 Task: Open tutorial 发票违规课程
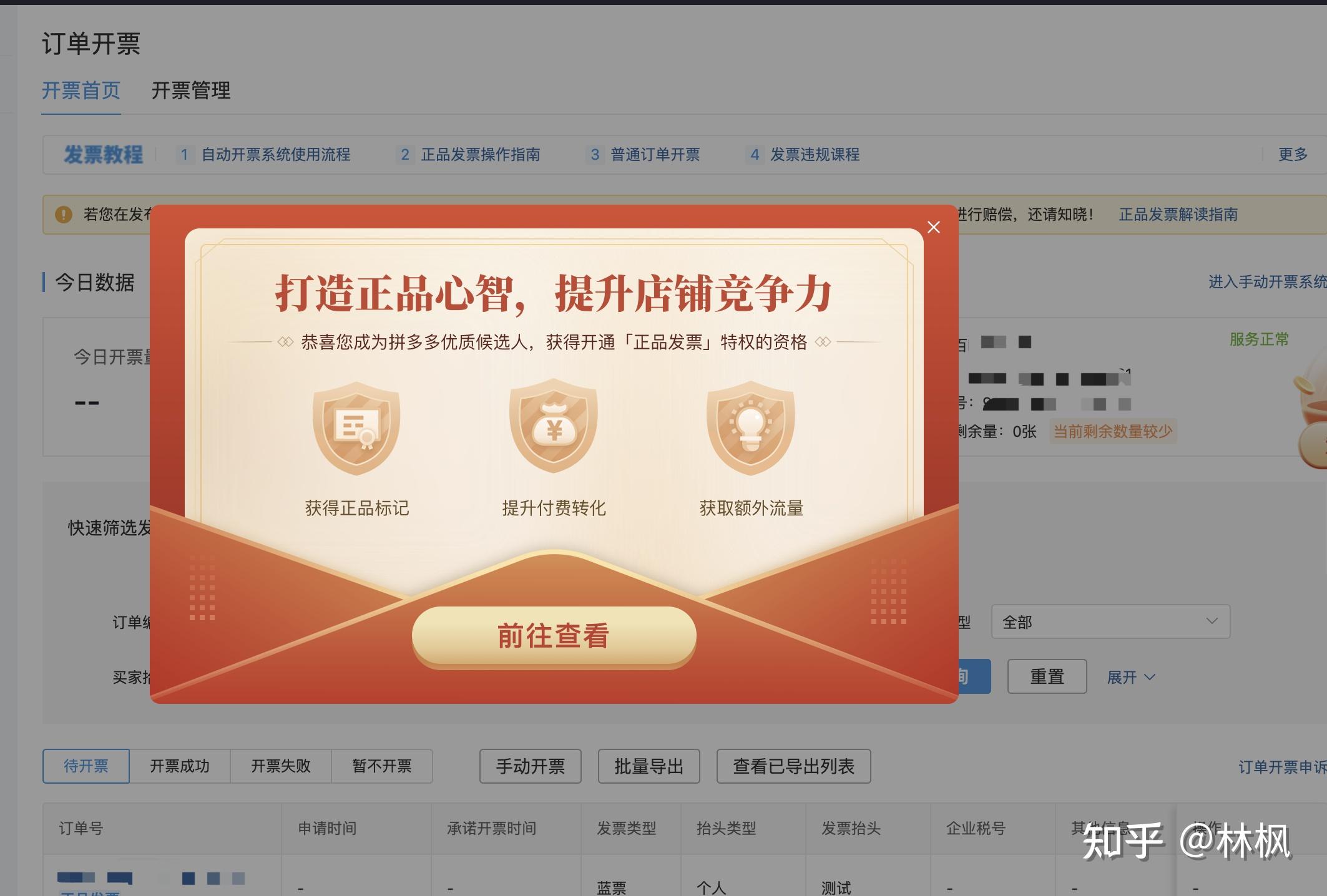[x=815, y=154]
